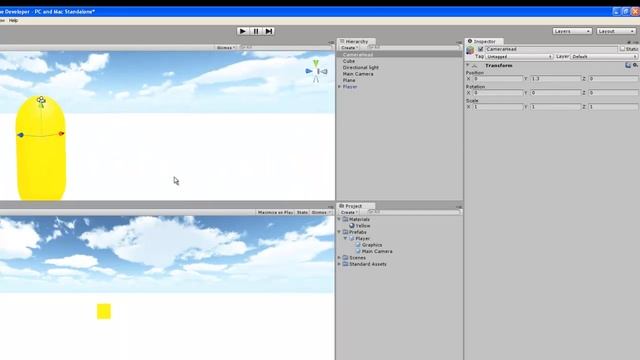Click the Graphics prefab child icon
The width and height of the screenshot is (640, 360).
[x=358, y=245]
